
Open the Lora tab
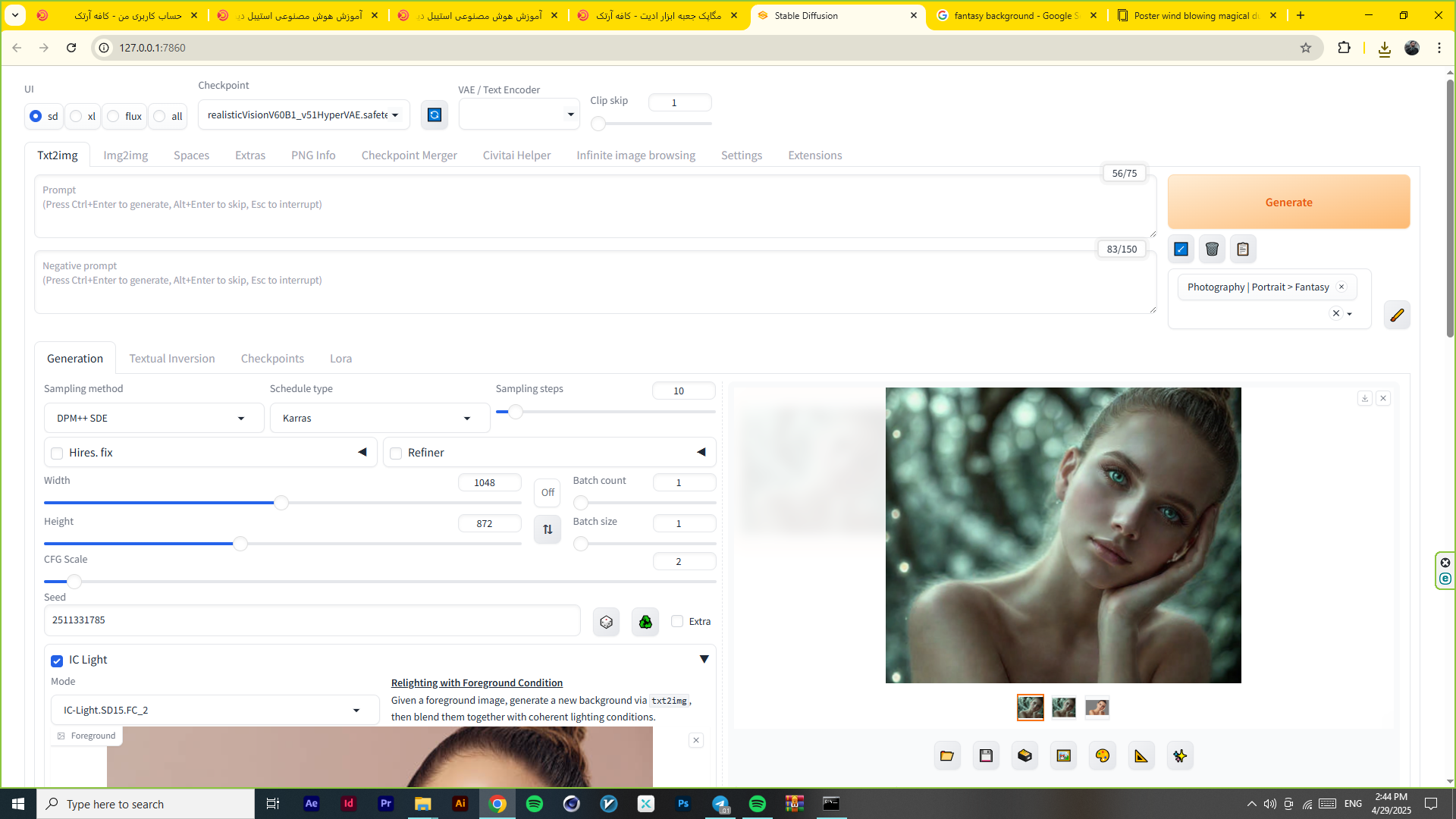click(x=340, y=359)
